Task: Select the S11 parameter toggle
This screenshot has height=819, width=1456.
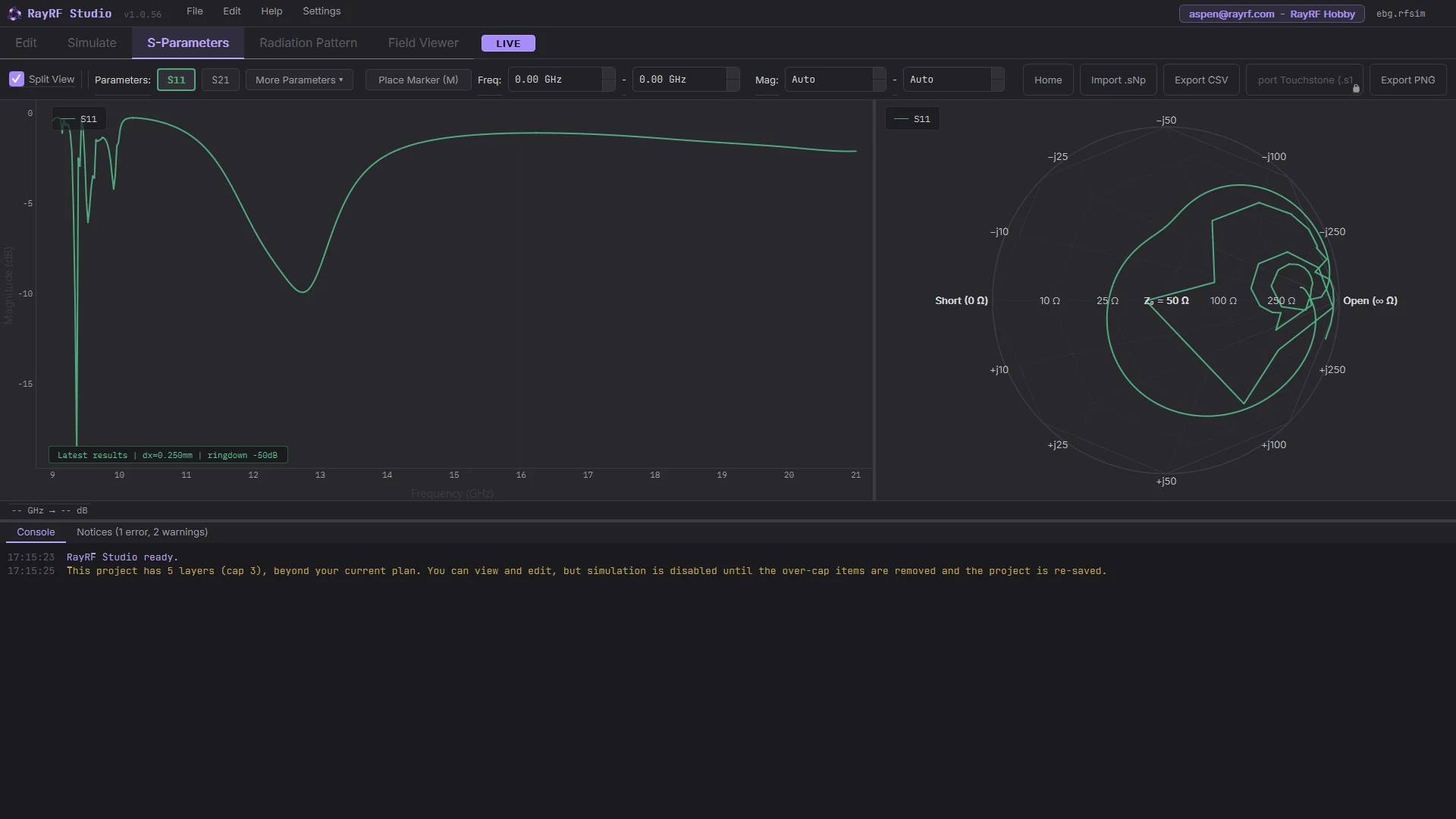Action: click(176, 80)
